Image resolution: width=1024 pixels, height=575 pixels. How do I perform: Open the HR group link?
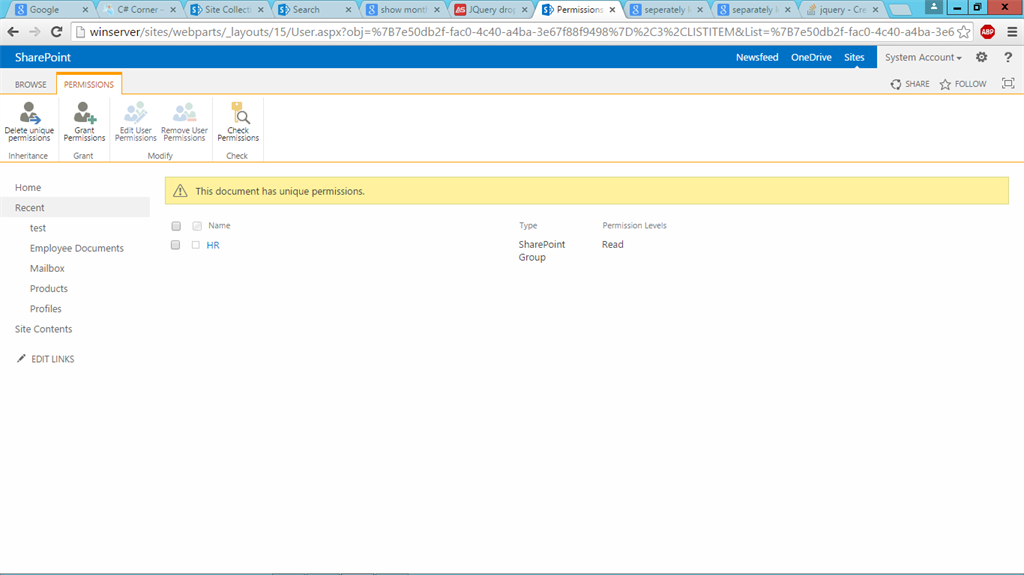tap(213, 245)
